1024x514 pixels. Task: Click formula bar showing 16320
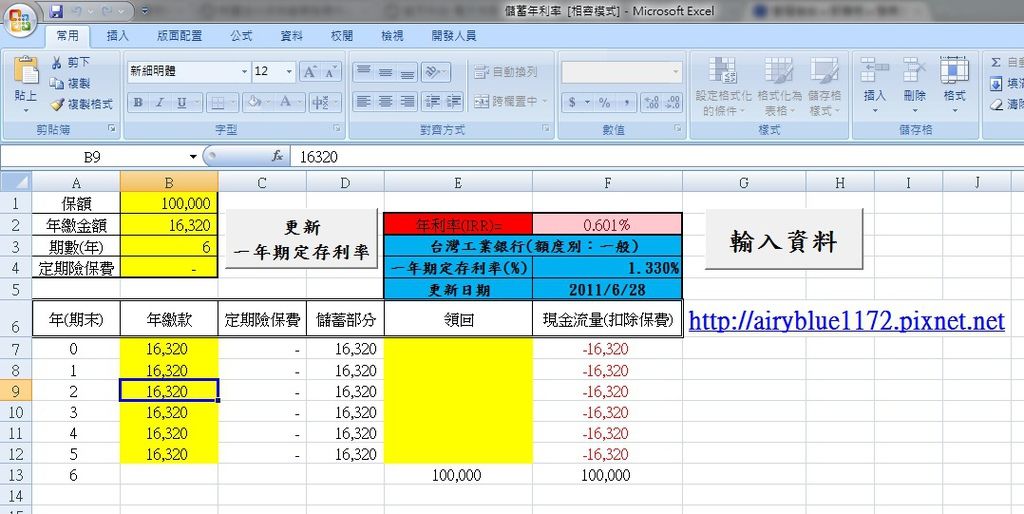[x=658, y=157]
